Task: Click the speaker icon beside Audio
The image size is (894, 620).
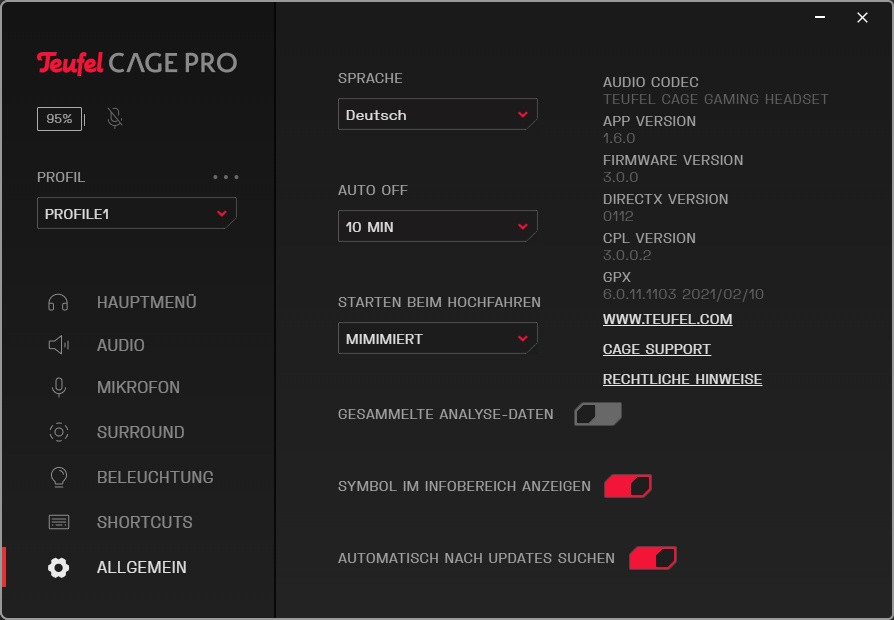Action: (x=58, y=345)
